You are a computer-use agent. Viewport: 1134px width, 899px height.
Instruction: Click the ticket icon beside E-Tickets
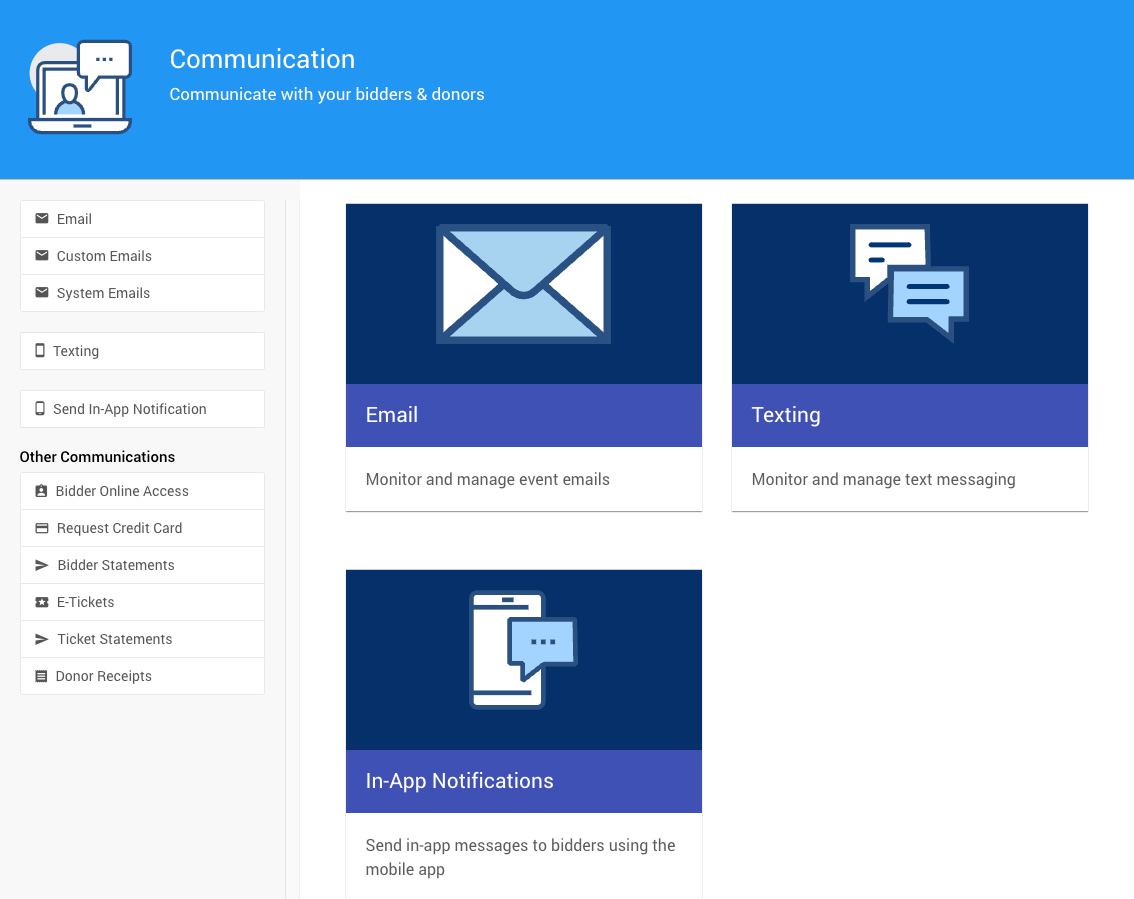(42, 602)
